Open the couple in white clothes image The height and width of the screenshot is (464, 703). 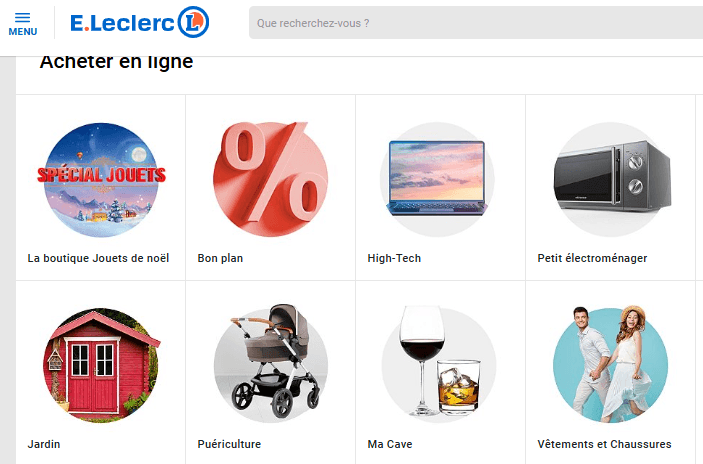(610, 364)
